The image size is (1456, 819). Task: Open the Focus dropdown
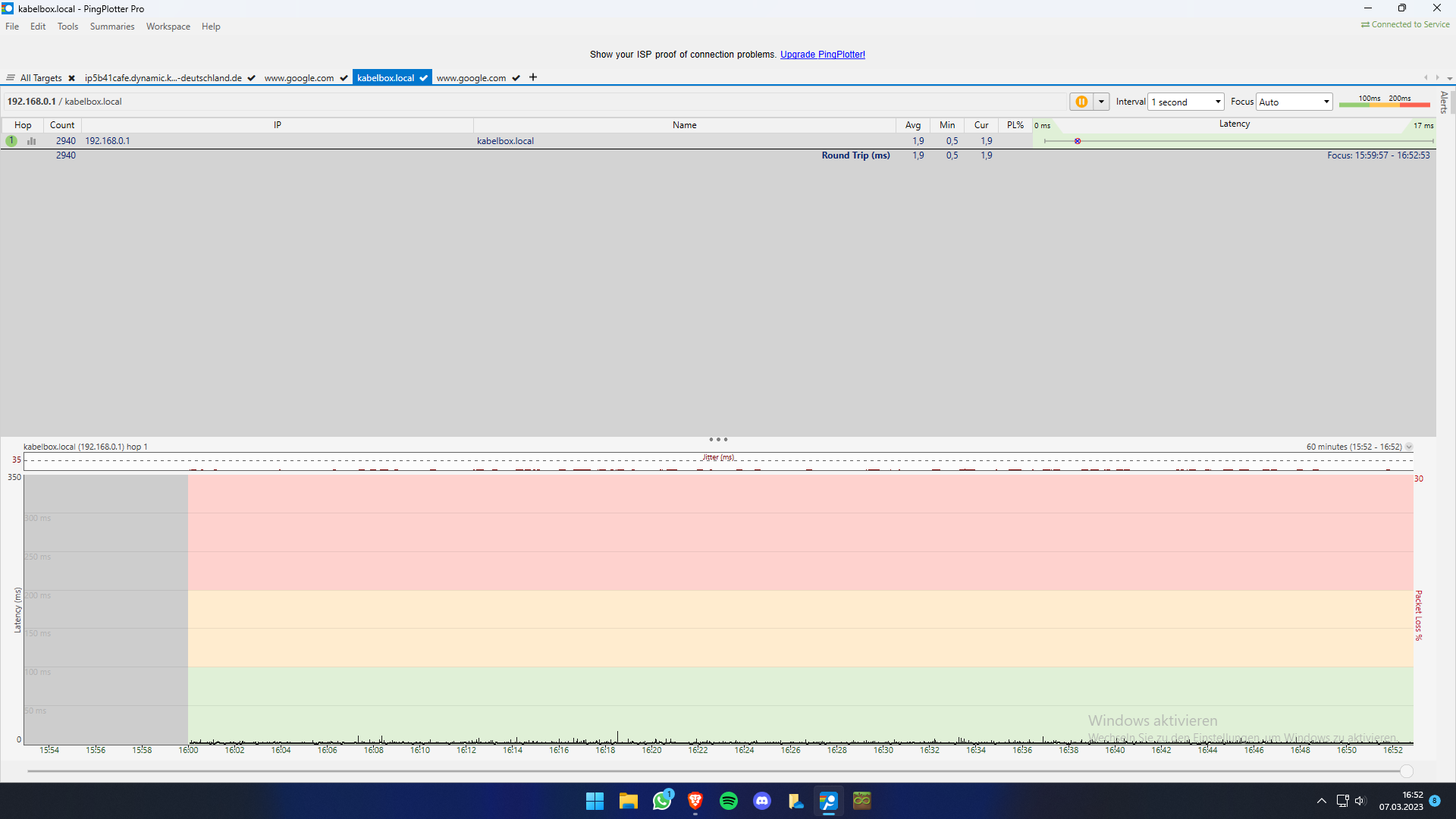[x=1325, y=101]
